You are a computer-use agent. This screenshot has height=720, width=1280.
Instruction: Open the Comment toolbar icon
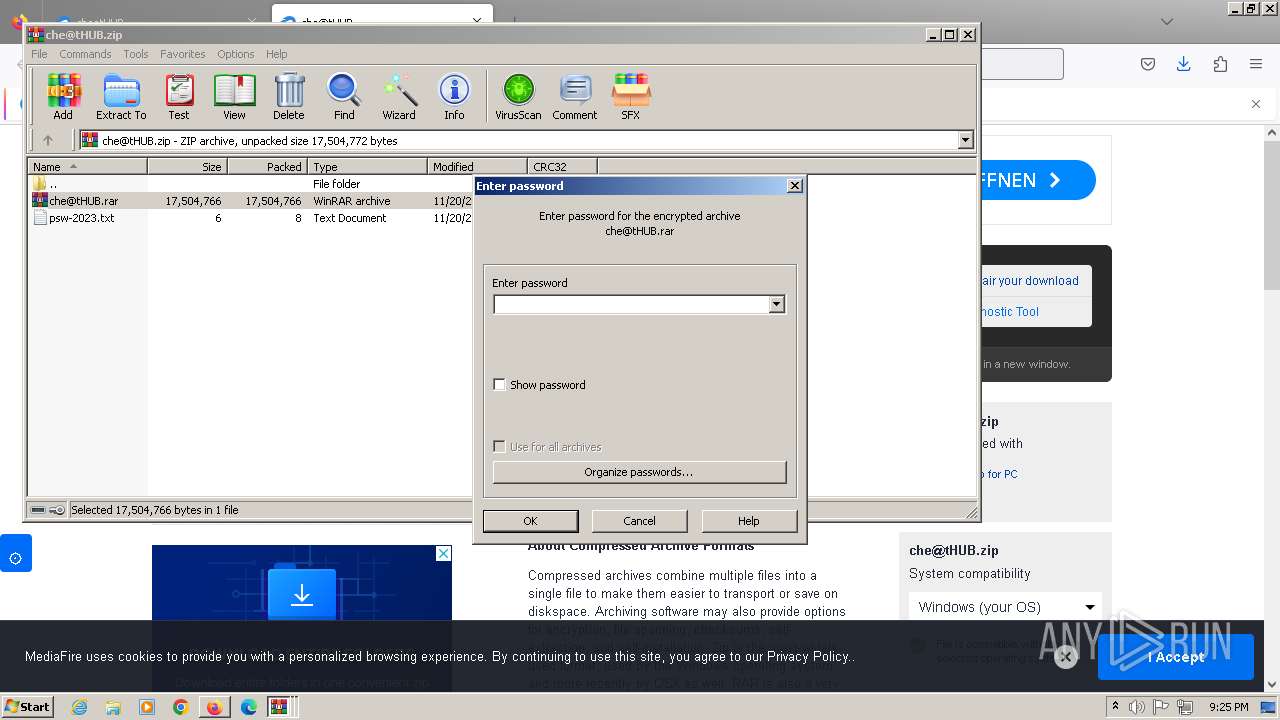click(x=575, y=97)
